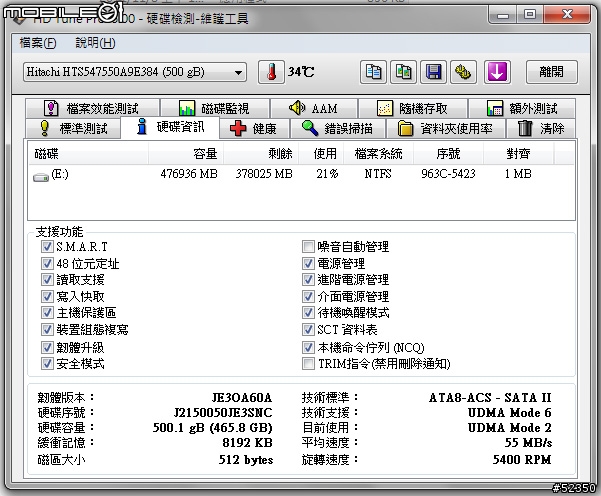Open the AAM tab
Viewport: 601px width, 496px height.
coord(314,108)
